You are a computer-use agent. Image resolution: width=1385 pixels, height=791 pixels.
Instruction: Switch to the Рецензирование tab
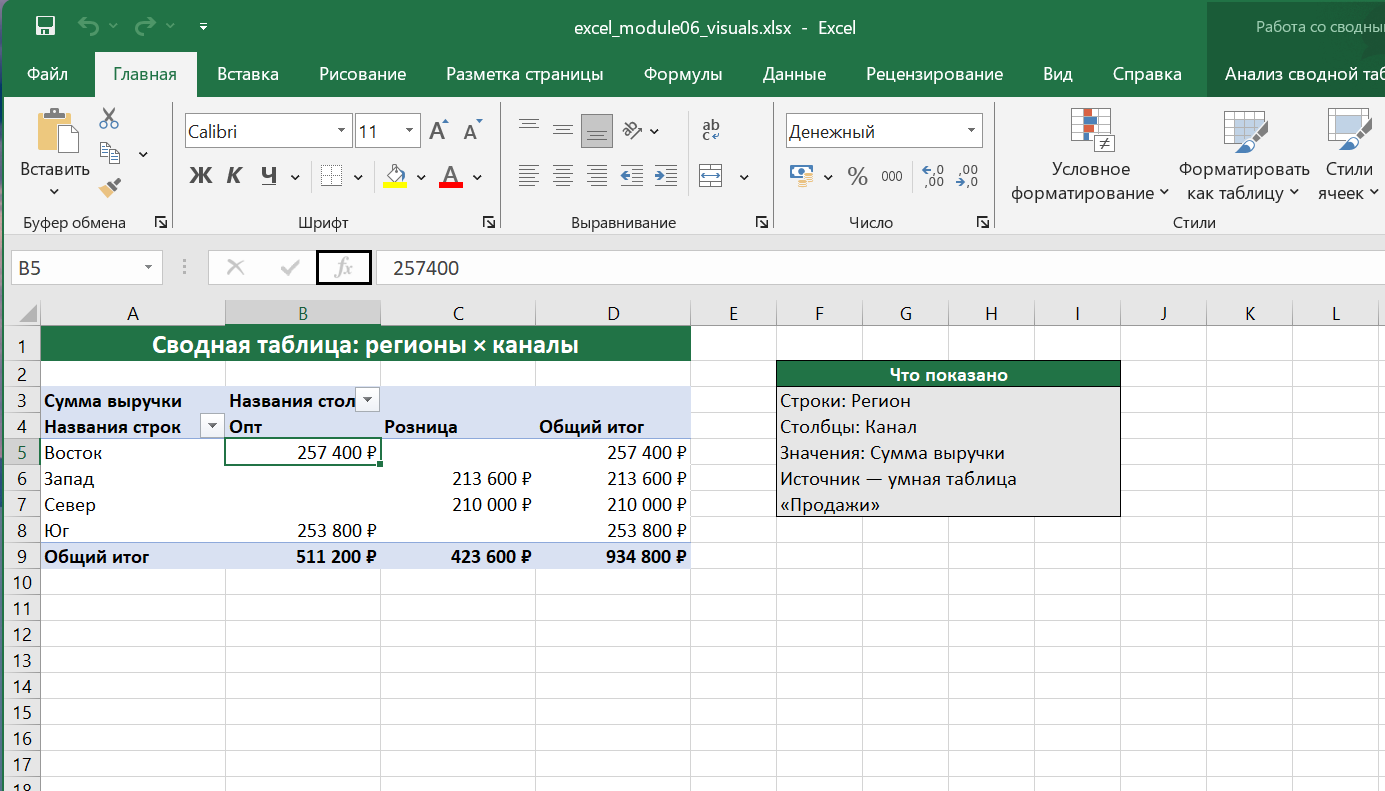click(934, 74)
